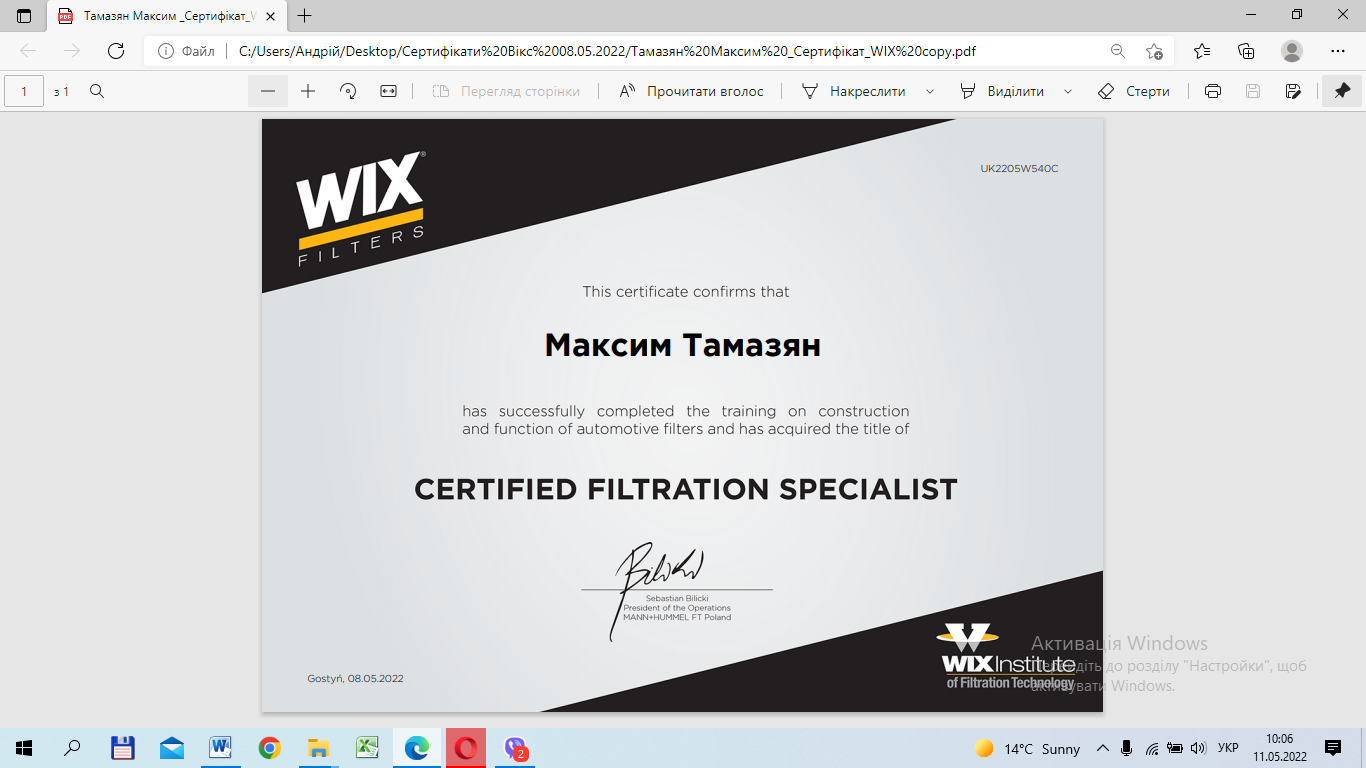Fit PDF page to width
Viewport: 1366px width, 768px height.
(388, 91)
